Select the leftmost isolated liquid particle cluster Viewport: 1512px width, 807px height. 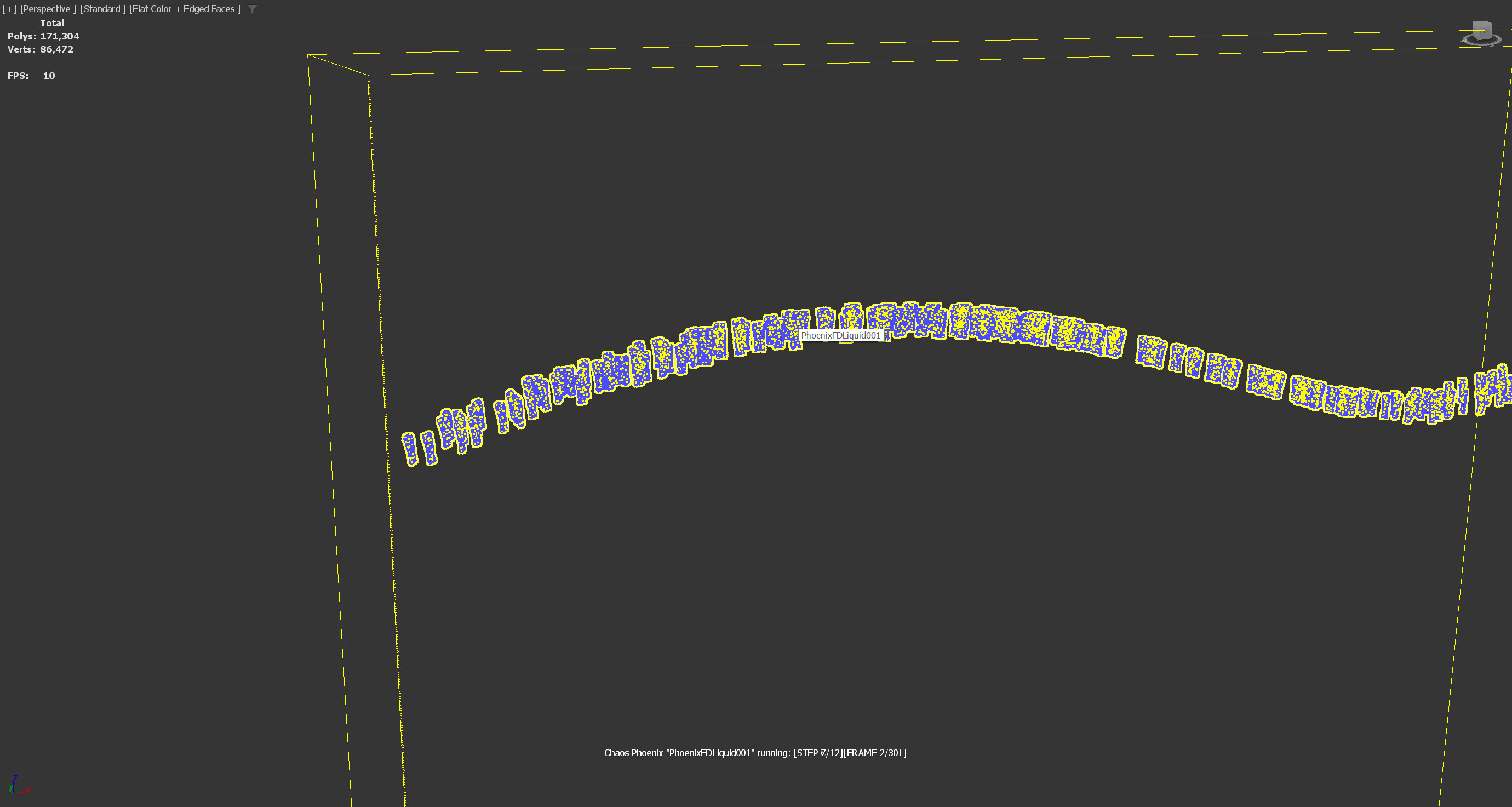tap(410, 449)
